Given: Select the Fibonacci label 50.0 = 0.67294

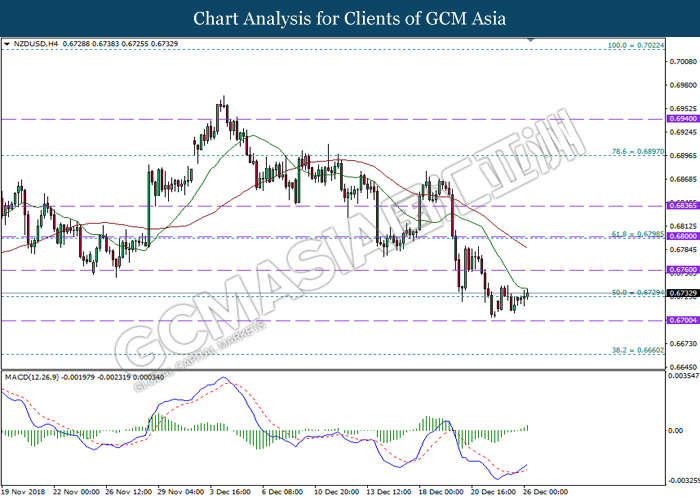Looking at the screenshot, I should [x=638, y=292].
